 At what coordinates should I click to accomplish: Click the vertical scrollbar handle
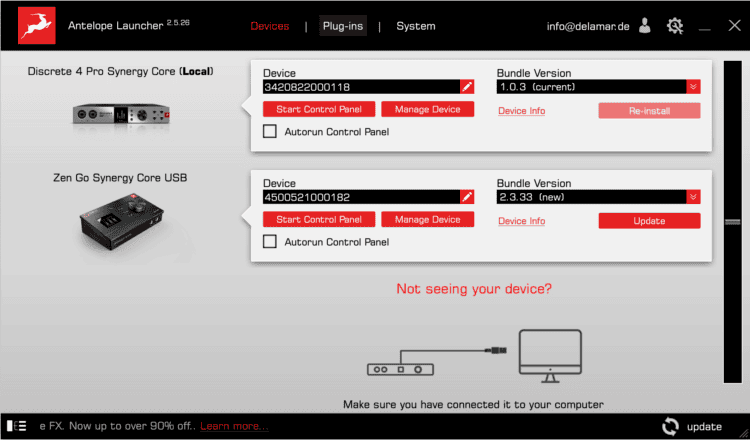[x=732, y=221]
